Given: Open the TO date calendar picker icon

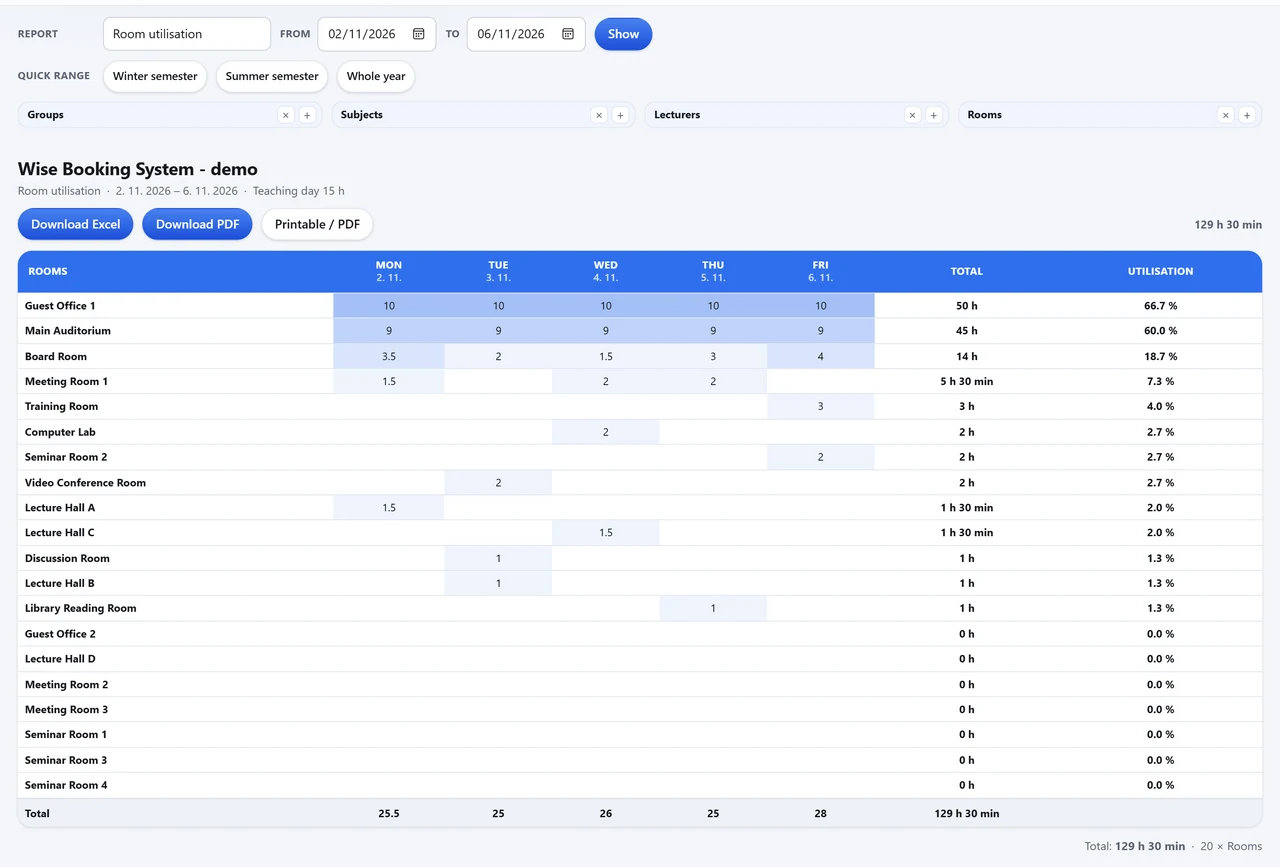Looking at the screenshot, I should pos(568,34).
